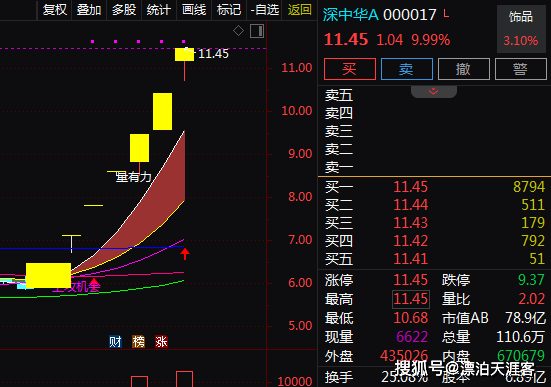This screenshot has height=387, width=551.
Task: Open 统计 statistics option
Action: [x=159, y=10]
